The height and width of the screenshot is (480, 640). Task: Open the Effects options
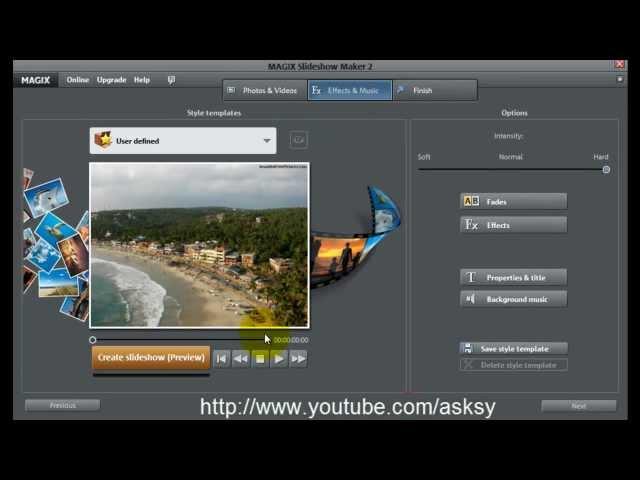[513, 225]
